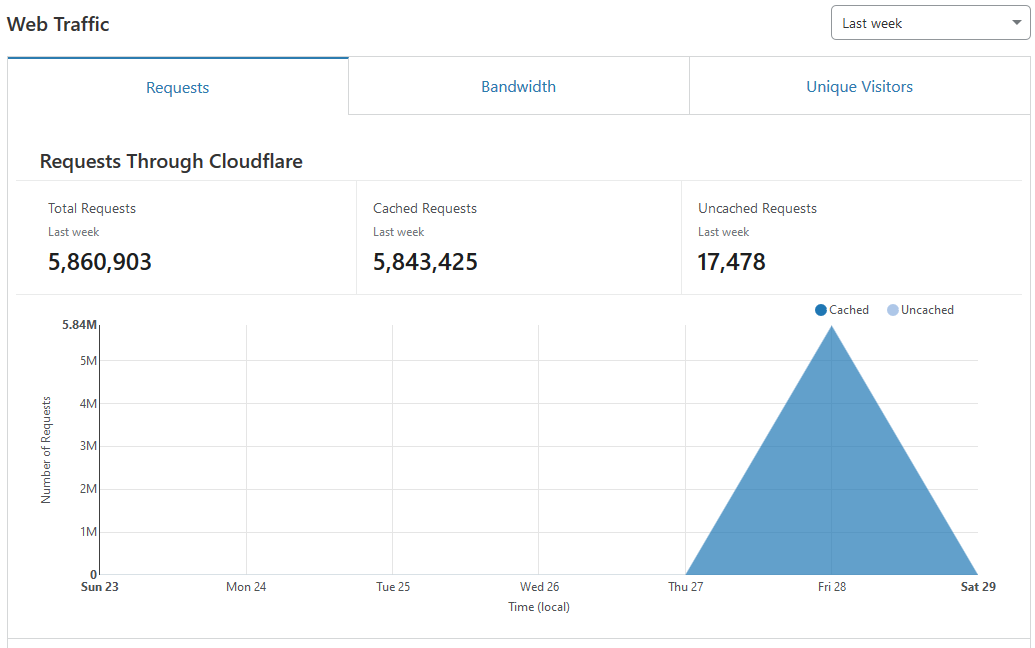Click the Wed 26 axis label
This screenshot has height=648, width=1035.
539,587
